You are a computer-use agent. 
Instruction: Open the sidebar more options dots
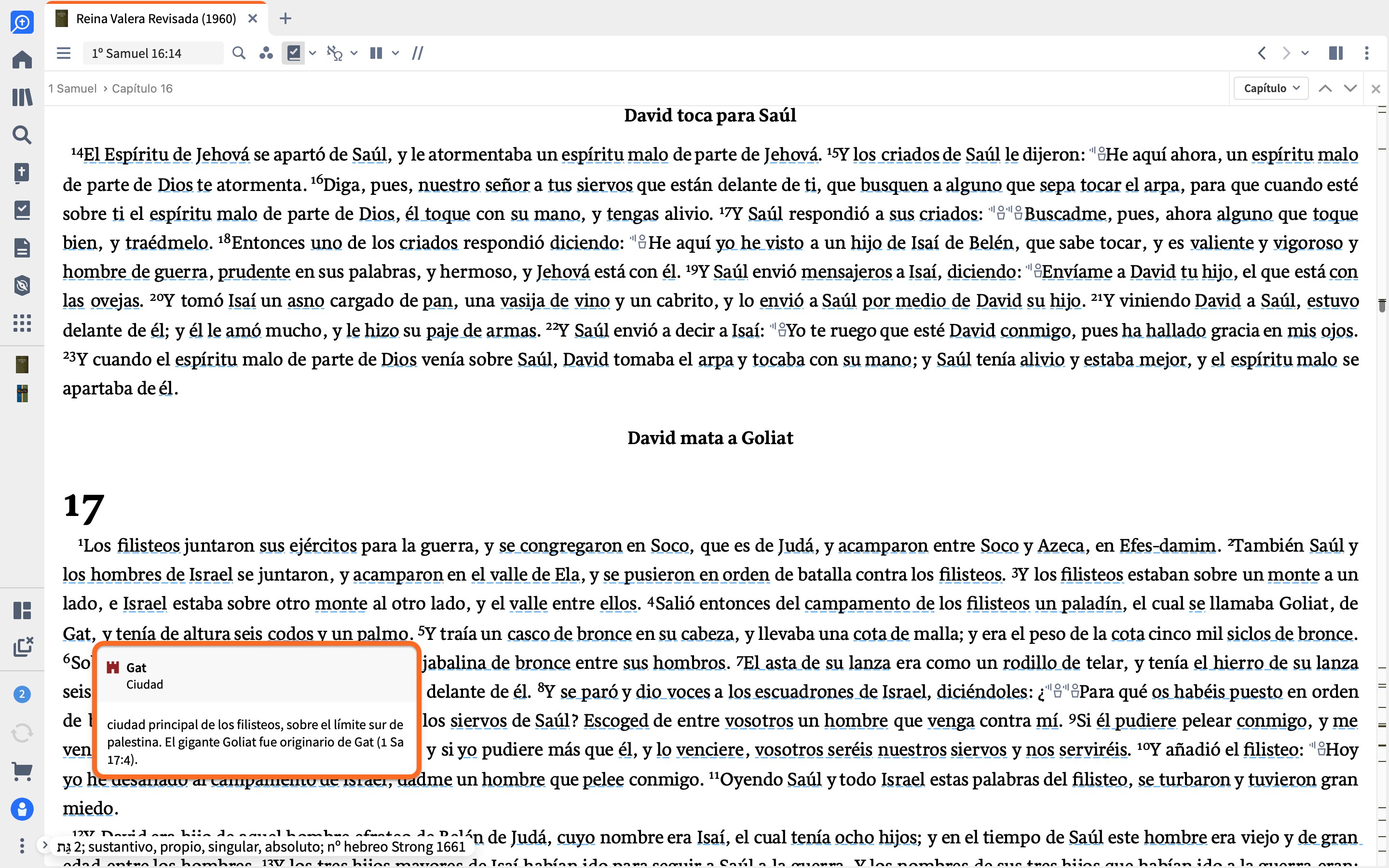22,846
